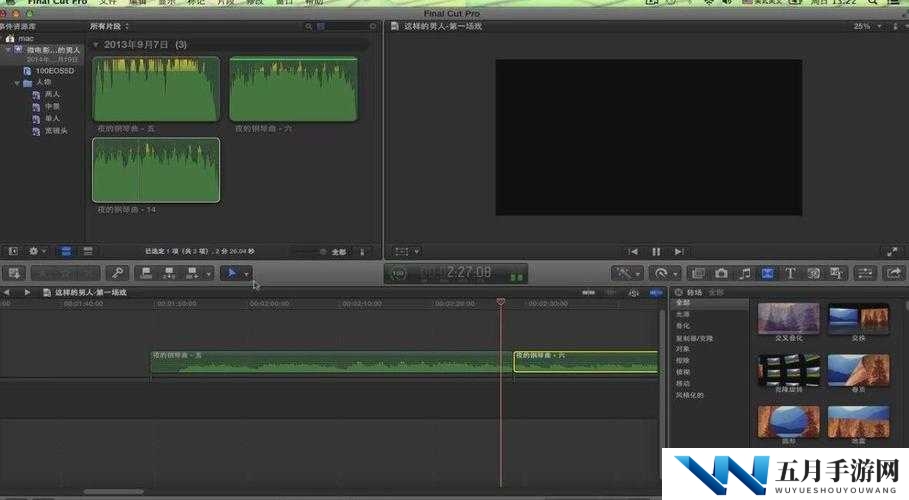Open the enhancements wand dropdown arrow
The width and height of the screenshot is (909, 500).
click(637, 273)
